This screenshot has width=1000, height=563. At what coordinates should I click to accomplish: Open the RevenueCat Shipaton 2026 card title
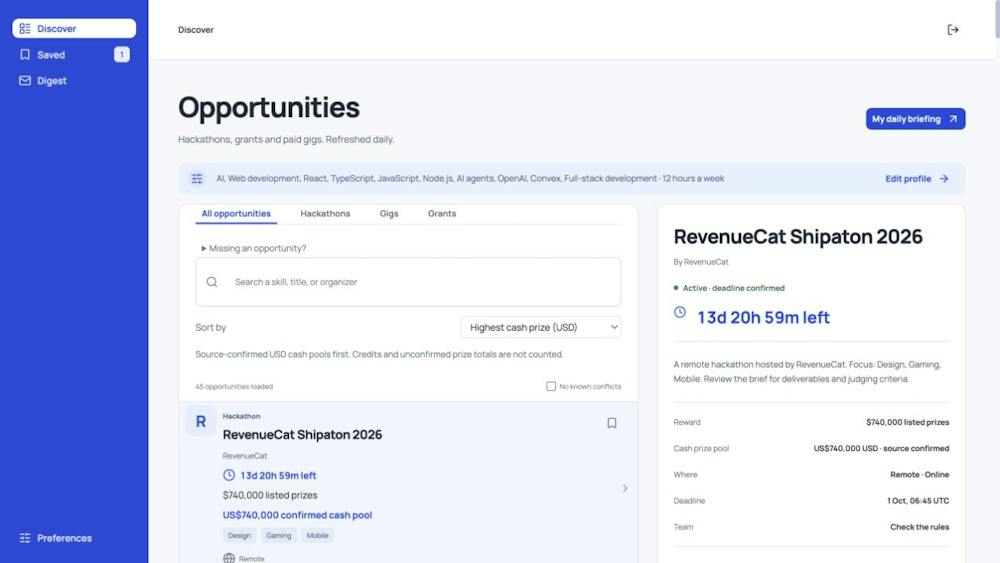(302, 434)
